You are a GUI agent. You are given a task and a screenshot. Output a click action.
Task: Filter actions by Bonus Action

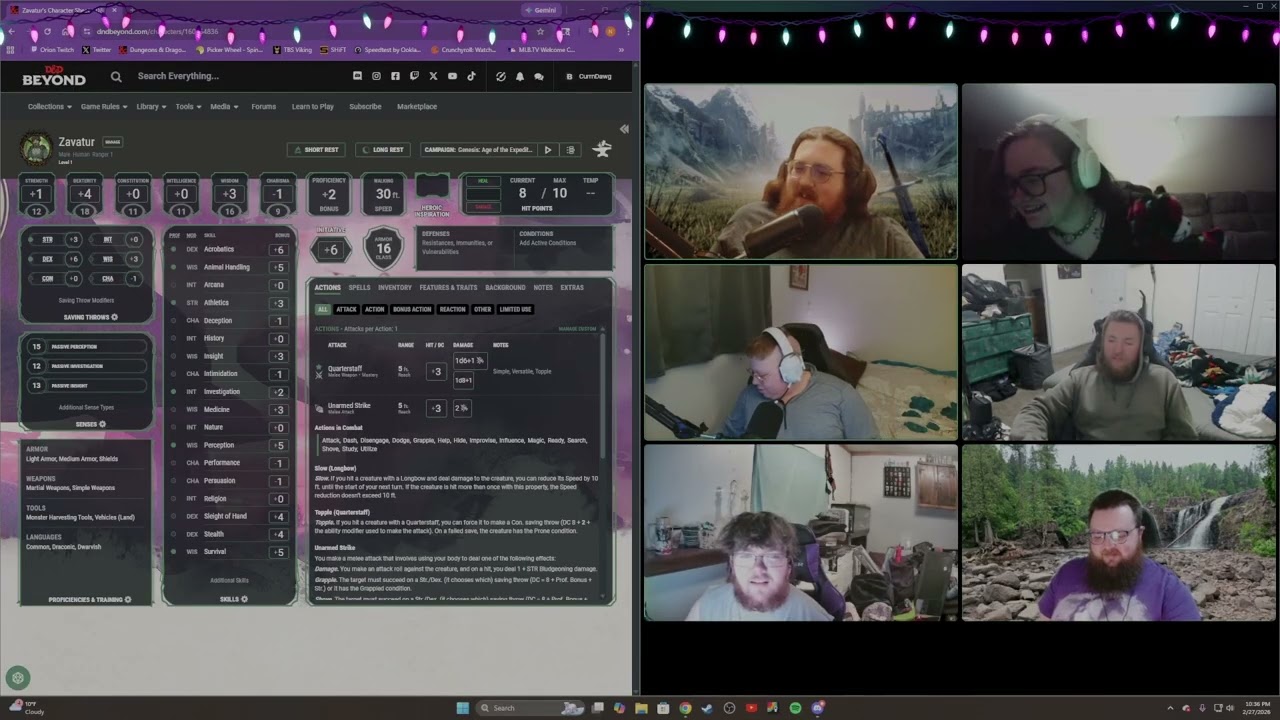(412, 310)
